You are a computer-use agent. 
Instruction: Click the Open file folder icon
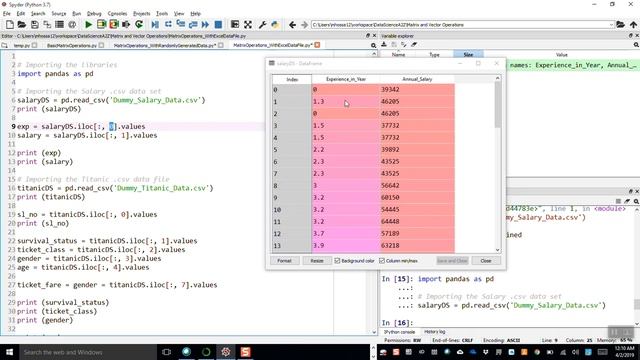(x=22, y=25)
